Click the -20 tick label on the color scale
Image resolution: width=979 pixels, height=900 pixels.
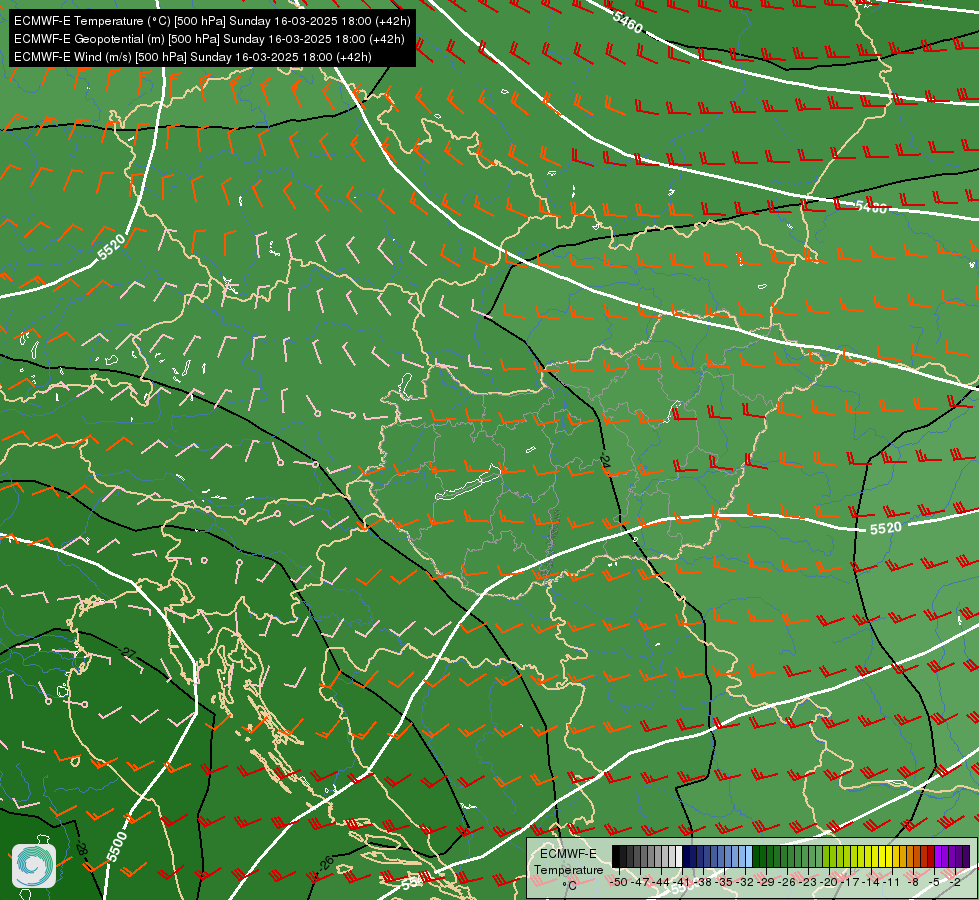pyautogui.click(x=829, y=882)
